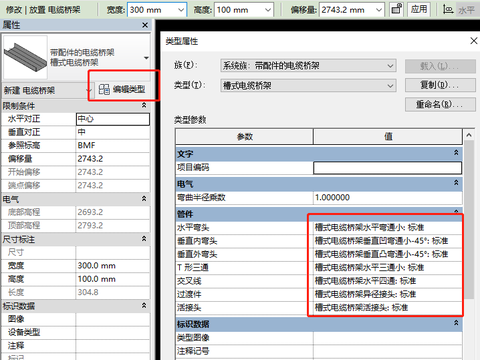480x360 pixels.
Task: Click the 应用 button in options bar
Action: (x=419, y=9)
